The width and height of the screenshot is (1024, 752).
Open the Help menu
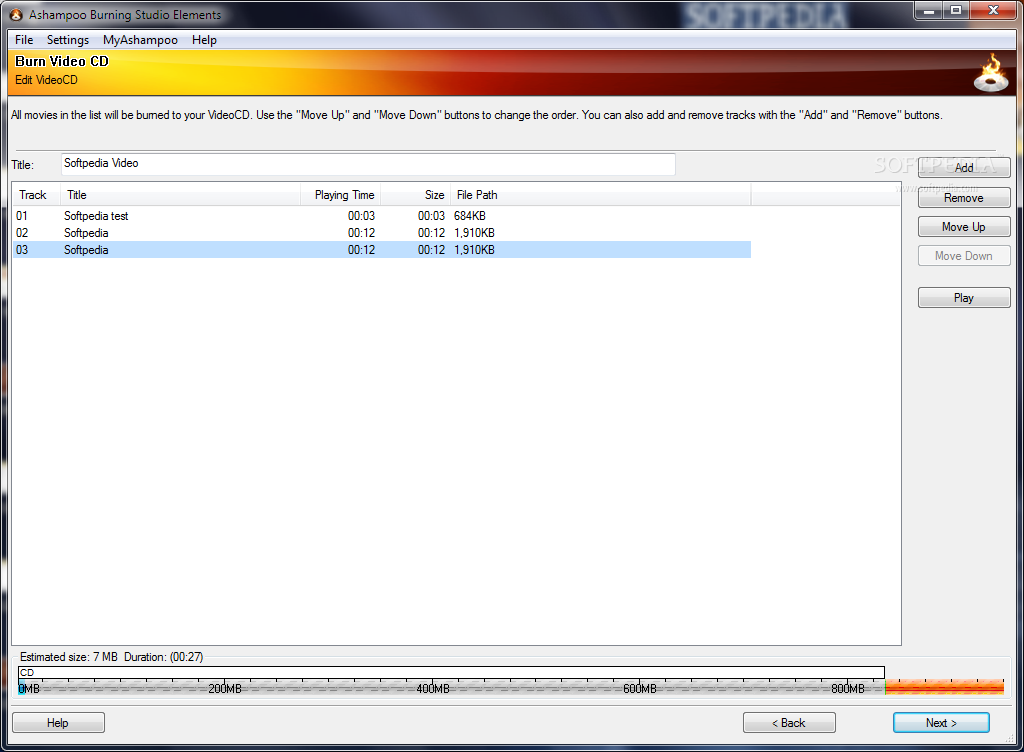pyautogui.click(x=204, y=40)
